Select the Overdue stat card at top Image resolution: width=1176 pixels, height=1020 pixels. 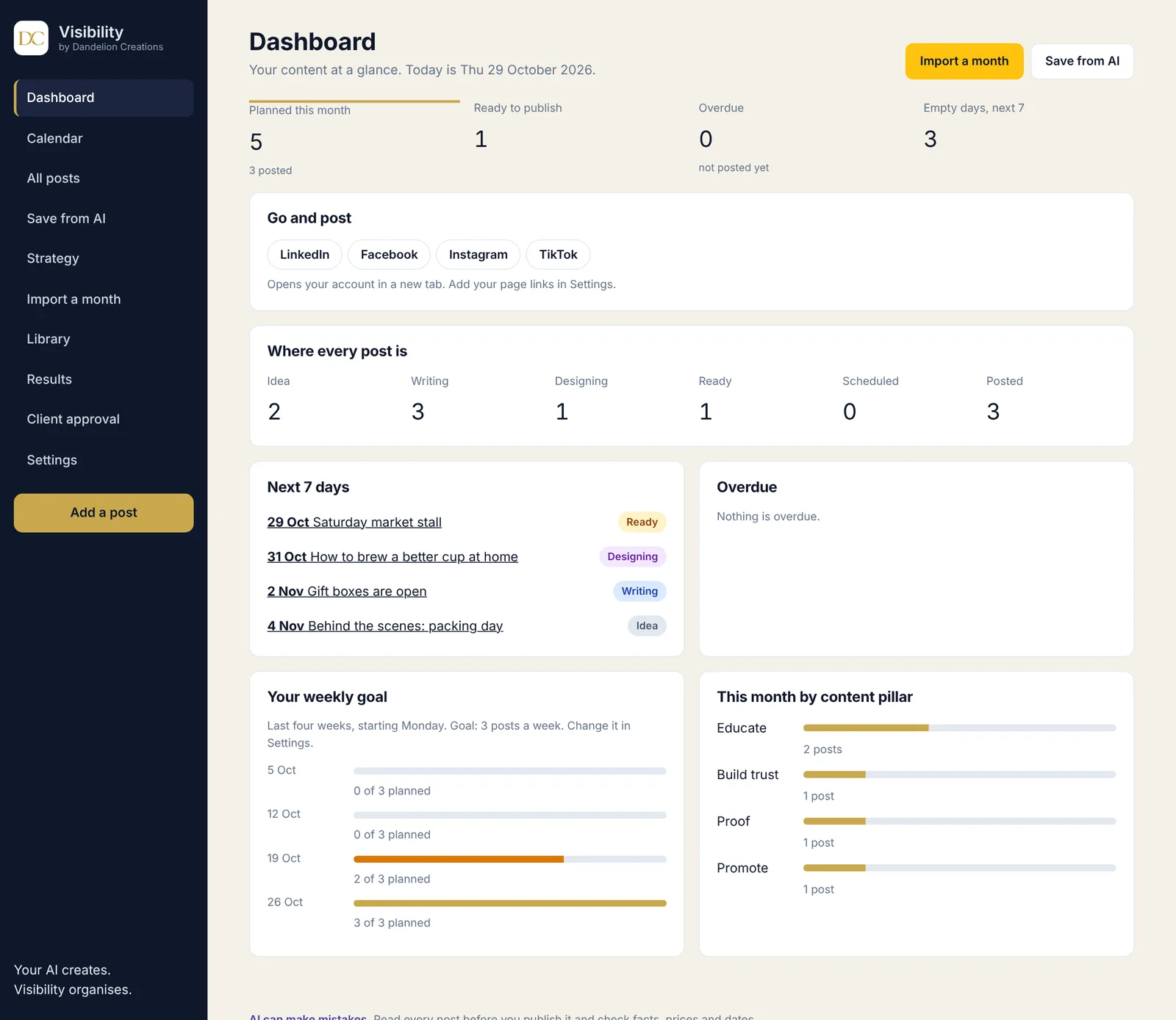[804, 137]
